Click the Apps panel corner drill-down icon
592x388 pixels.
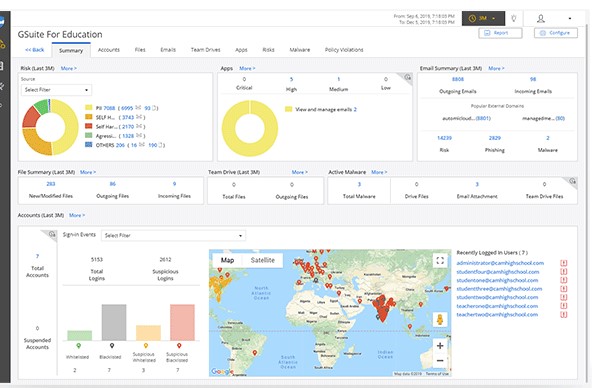(407, 77)
